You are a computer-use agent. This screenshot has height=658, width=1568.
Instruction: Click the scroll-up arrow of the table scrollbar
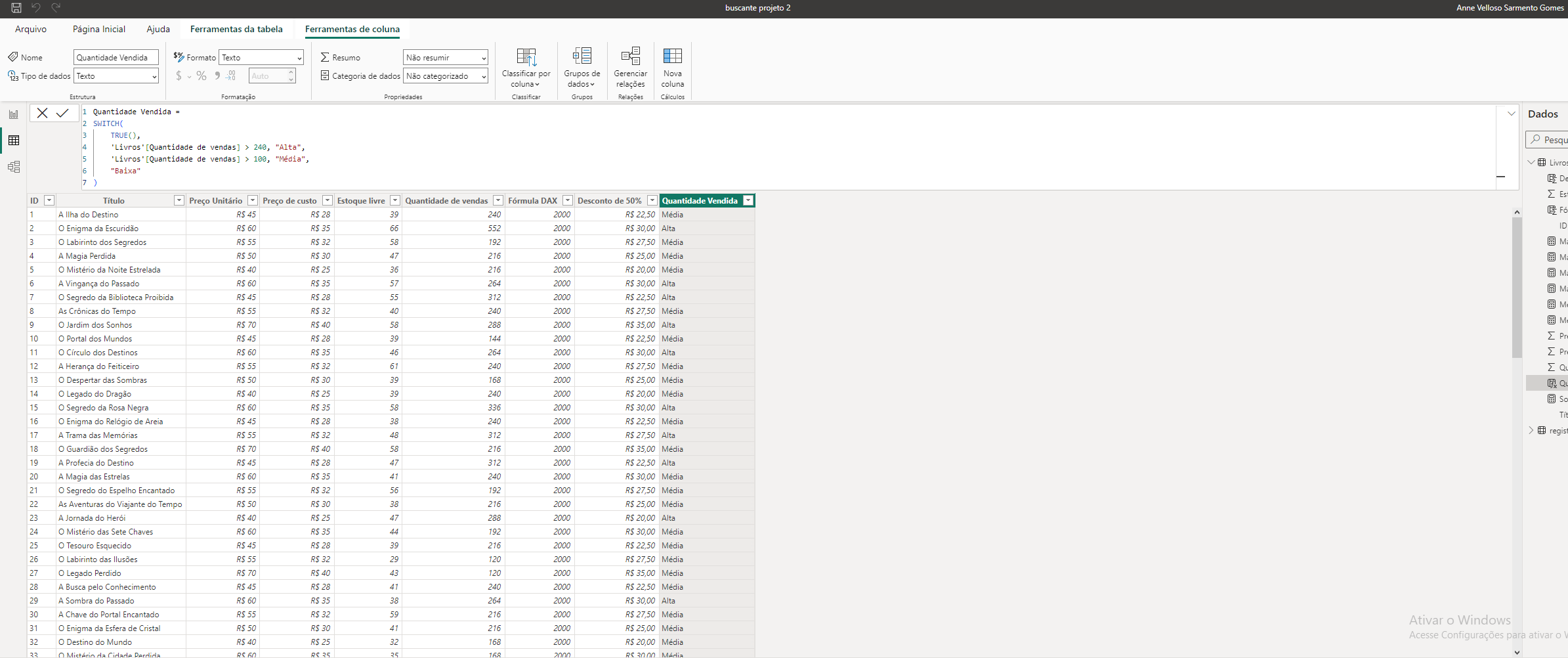pyautogui.click(x=1517, y=212)
